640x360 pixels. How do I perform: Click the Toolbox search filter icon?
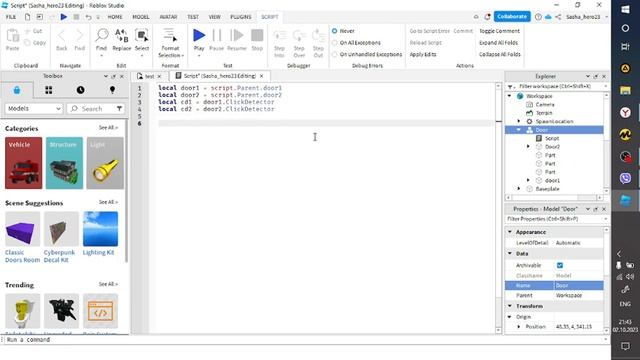point(119,109)
